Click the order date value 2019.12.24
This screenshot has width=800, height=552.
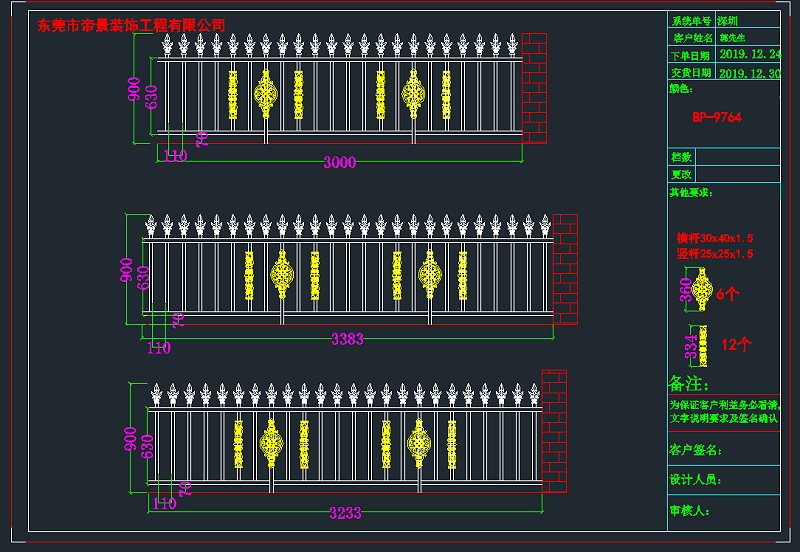pyautogui.click(x=749, y=55)
